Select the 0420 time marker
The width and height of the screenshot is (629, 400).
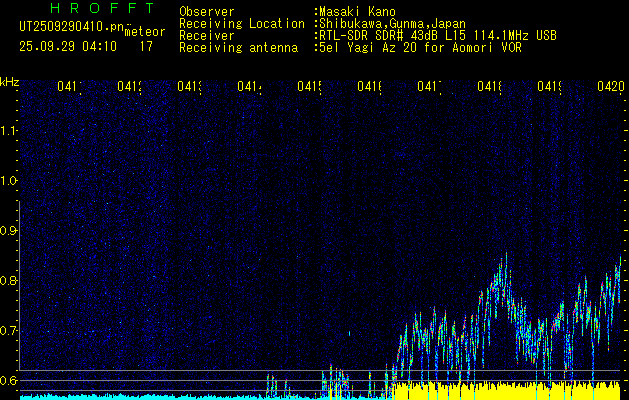click(x=610, y=88)
